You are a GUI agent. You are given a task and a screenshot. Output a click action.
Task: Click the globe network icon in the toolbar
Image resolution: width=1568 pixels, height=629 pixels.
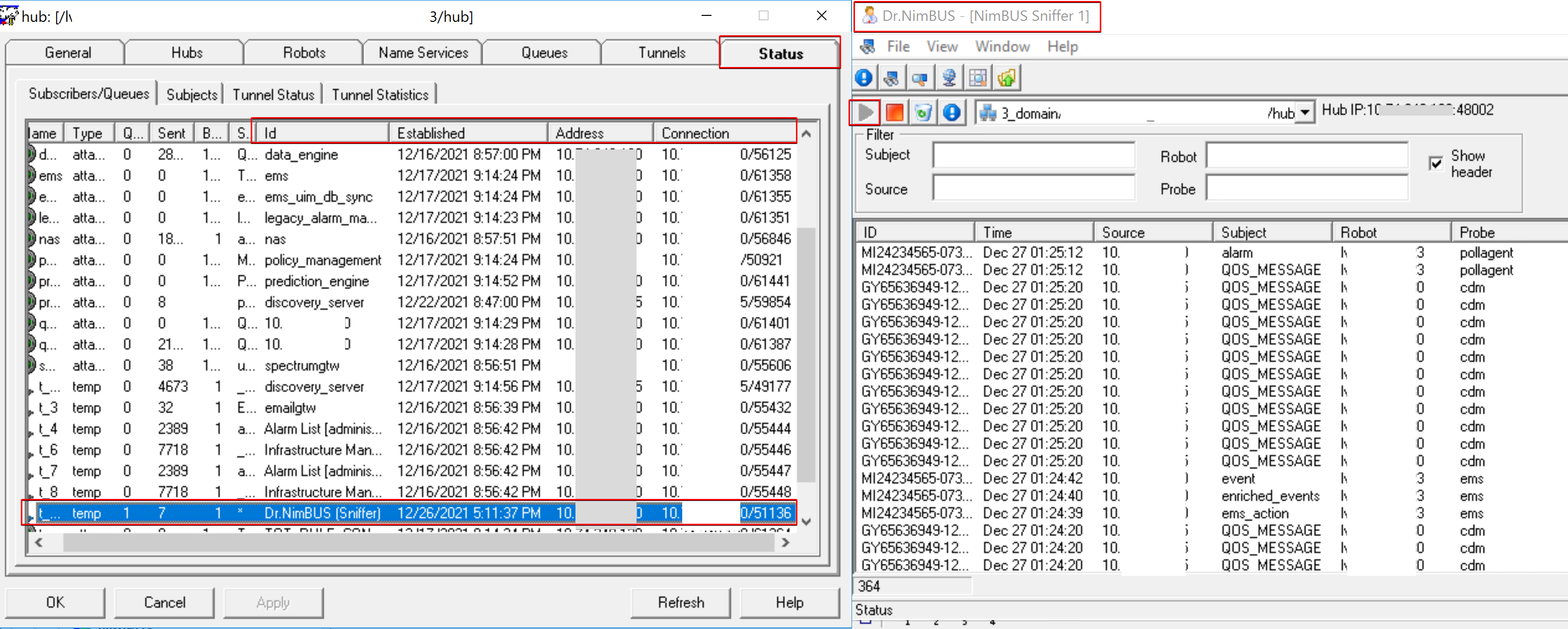click(x=949, y=78)
